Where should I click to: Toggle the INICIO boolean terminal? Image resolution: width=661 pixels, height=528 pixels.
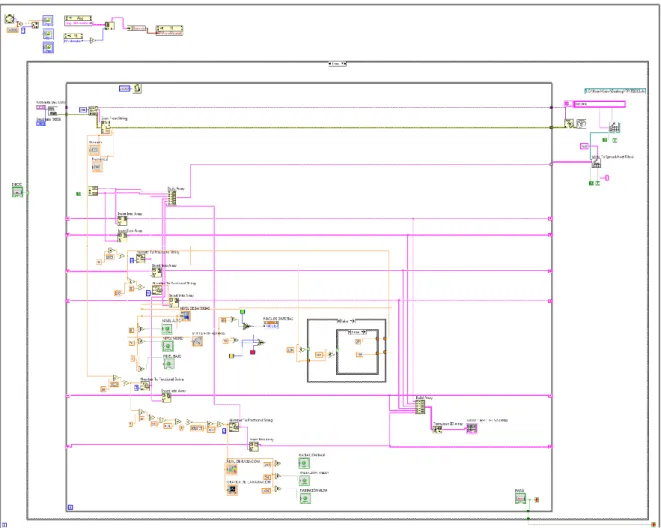click(x=18, y=192)
